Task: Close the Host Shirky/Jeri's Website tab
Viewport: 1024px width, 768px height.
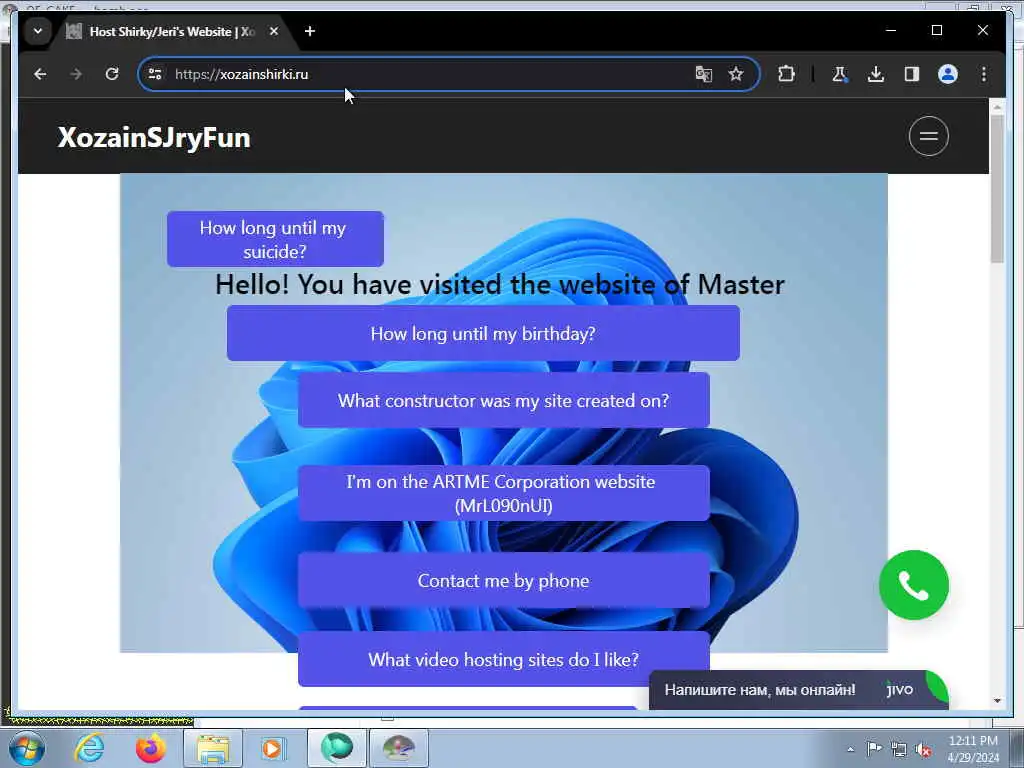Action: 274,31
